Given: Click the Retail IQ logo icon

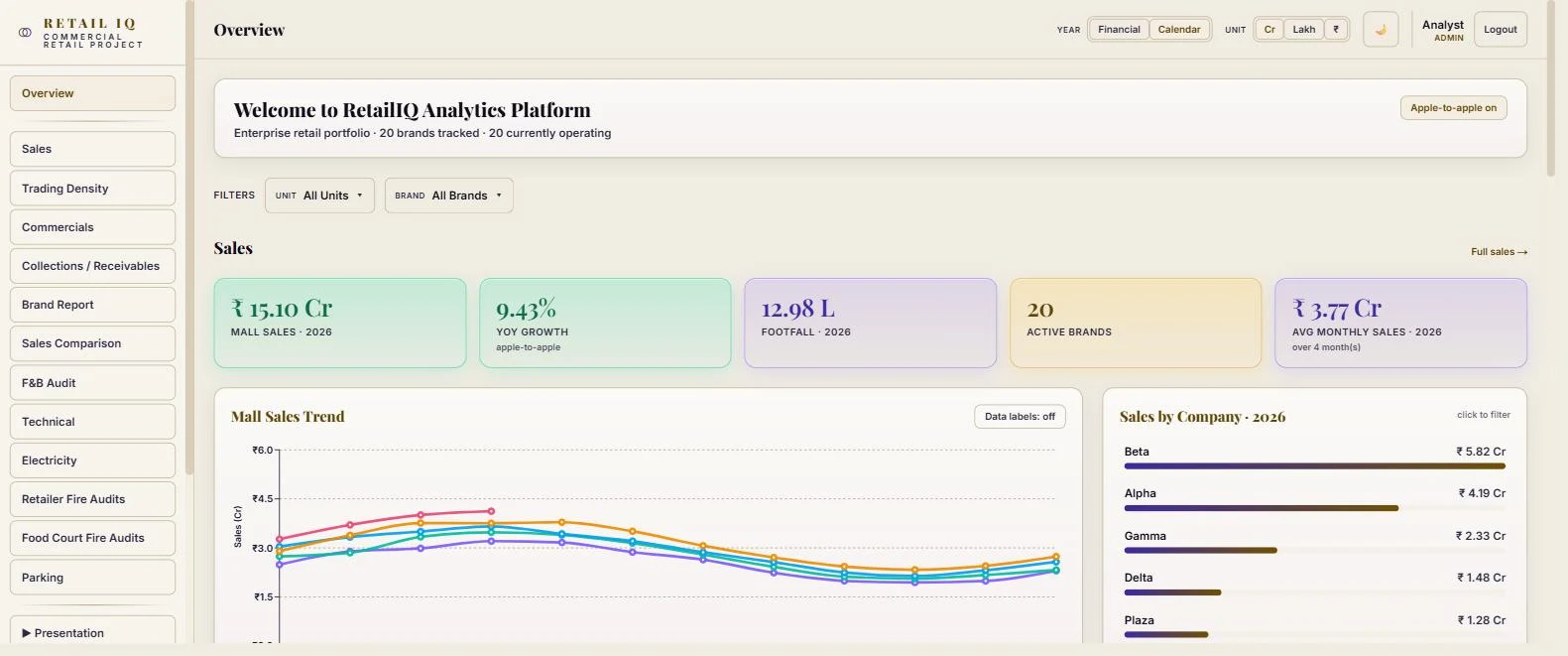Looking at the screenshot, I should [x=25, y=32].
